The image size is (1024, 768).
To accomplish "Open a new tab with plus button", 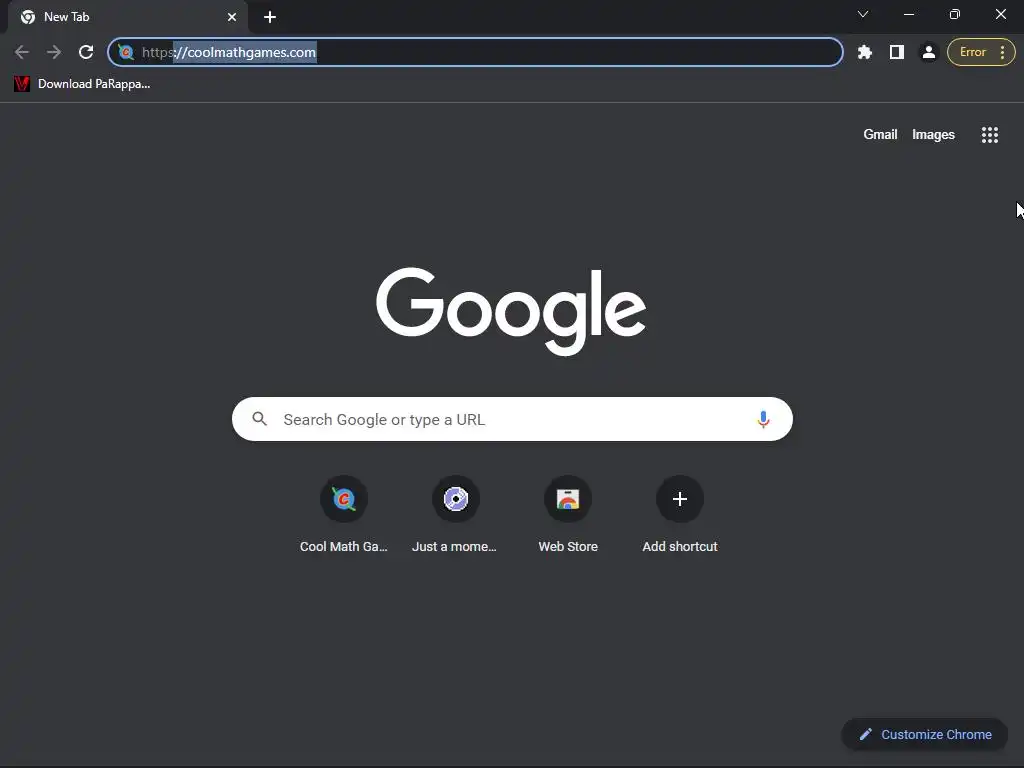I will pyautogui.click(x=270, y=17).
